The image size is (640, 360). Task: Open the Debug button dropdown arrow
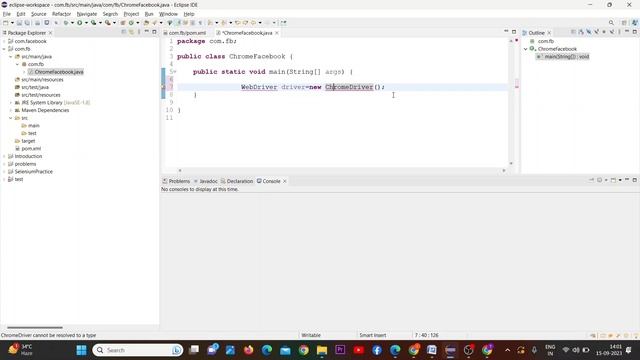[x=72, y=23]
